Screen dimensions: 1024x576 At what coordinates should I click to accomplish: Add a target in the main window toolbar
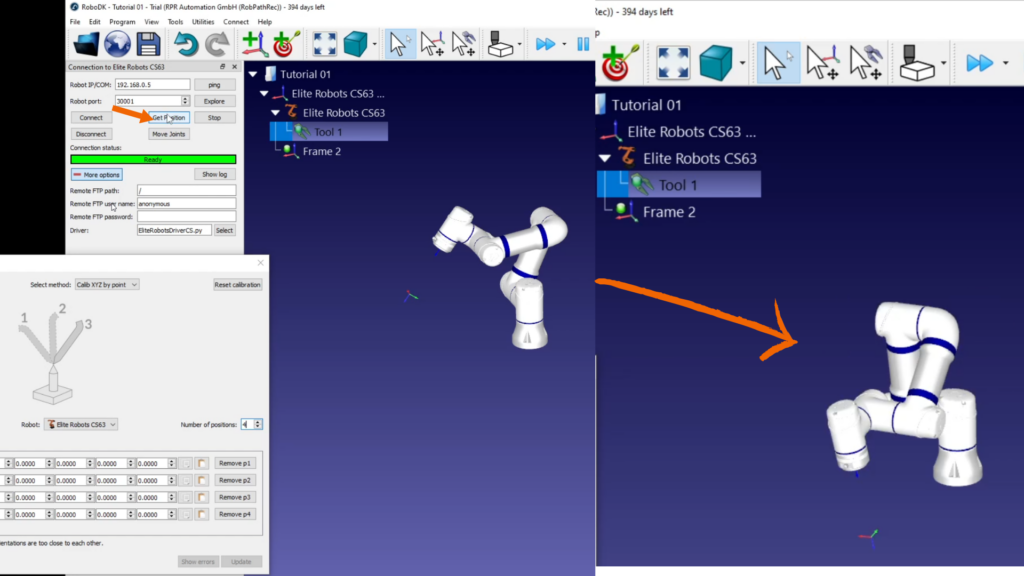pos(285,44)
